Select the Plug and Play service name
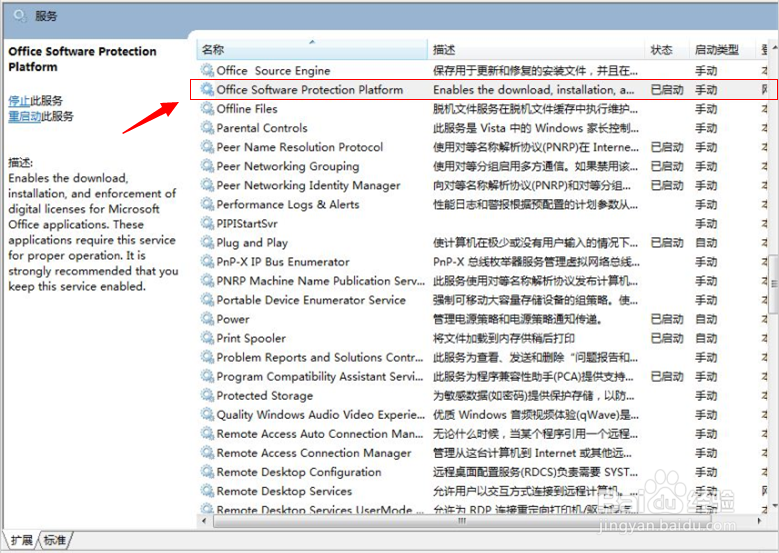Image resolution: width=779 pixels, height=553 pixels. (x=252, y=243)
